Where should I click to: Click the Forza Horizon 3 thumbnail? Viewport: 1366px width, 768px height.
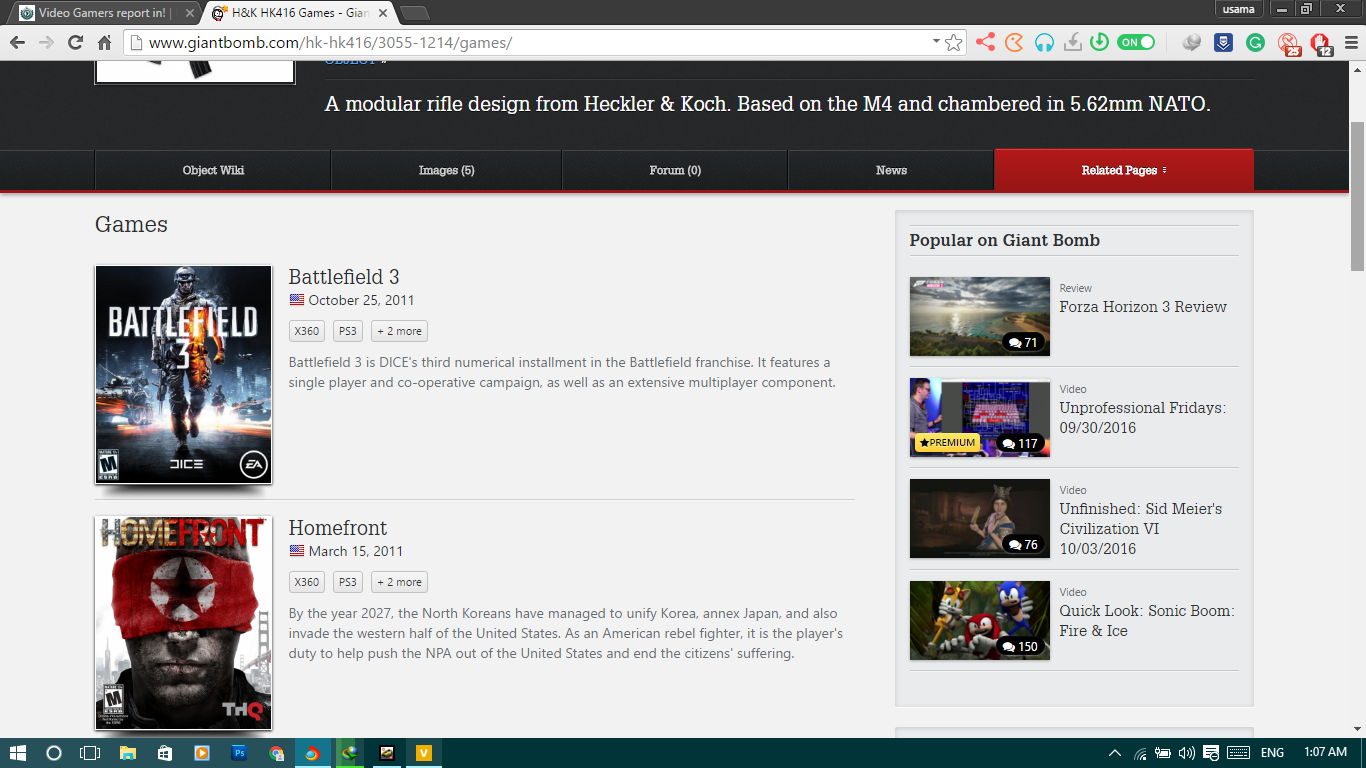tap(980, 316)
